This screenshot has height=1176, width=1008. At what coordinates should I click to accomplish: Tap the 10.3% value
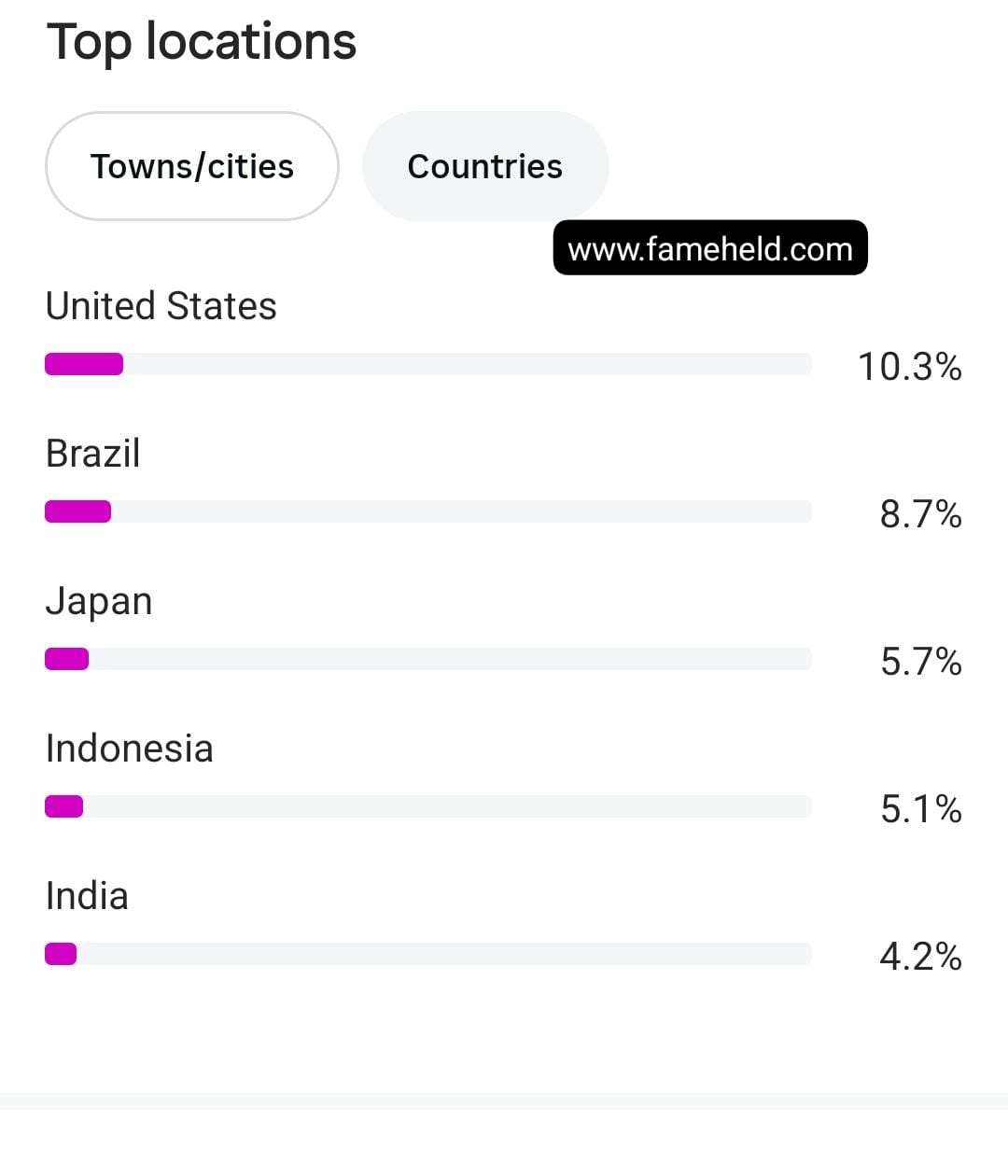coord(909,366)
